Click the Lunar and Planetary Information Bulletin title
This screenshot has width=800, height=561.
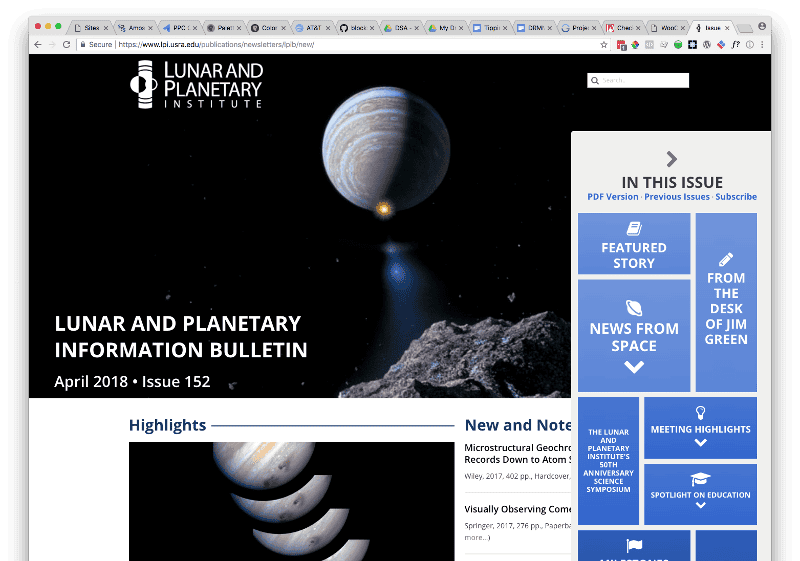click(x=181, y=337)
